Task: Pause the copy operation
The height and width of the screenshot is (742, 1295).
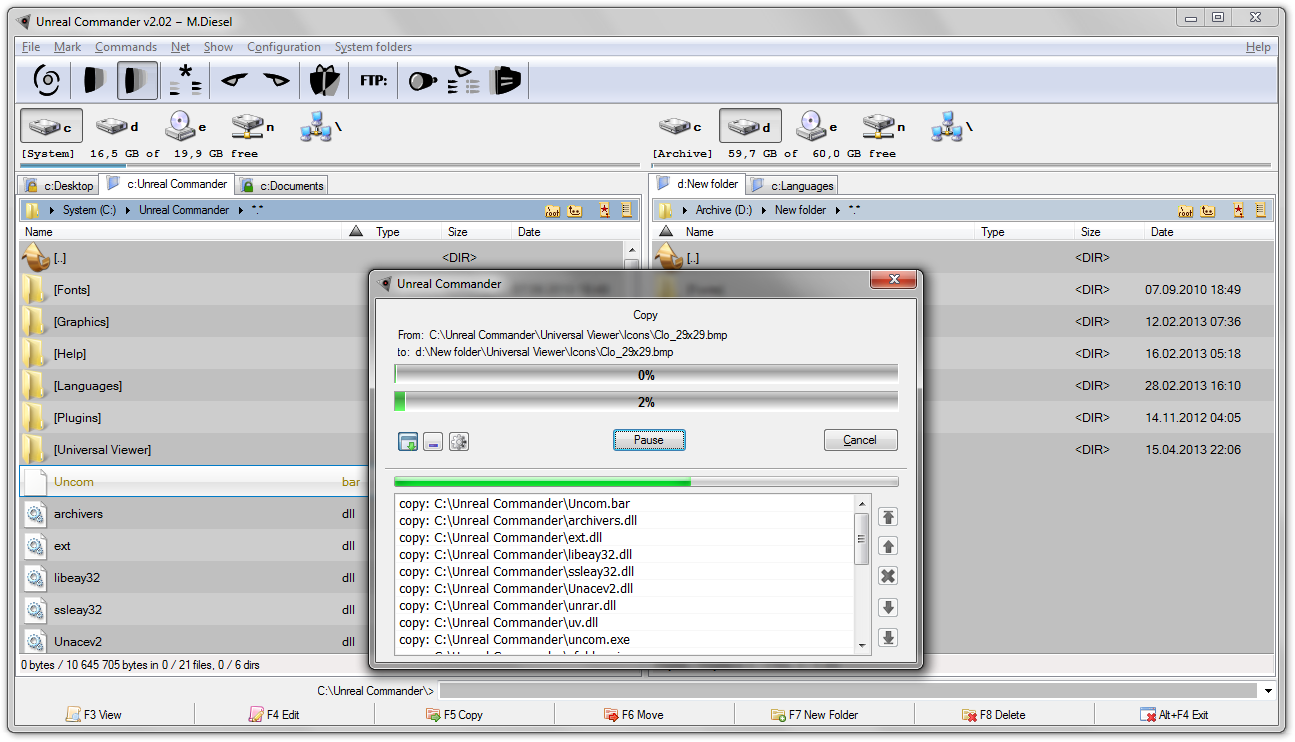Action: click(x=649, y=440)
